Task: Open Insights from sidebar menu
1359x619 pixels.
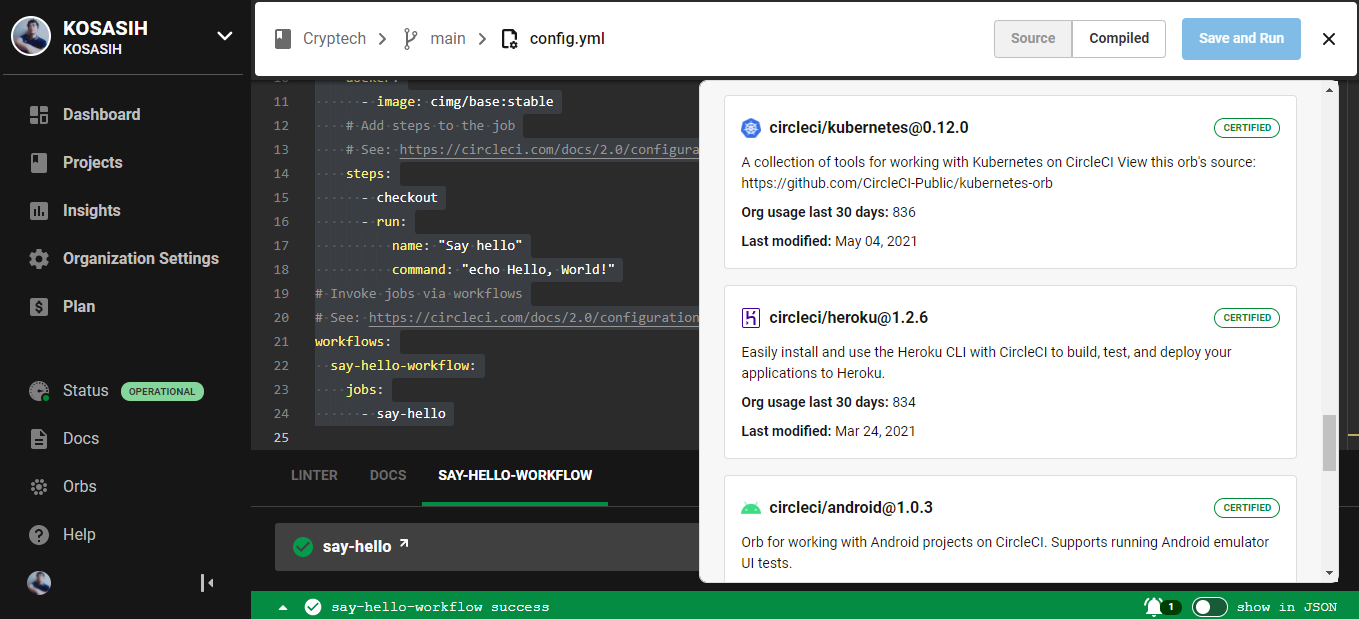Action: (x=92, y=210)
